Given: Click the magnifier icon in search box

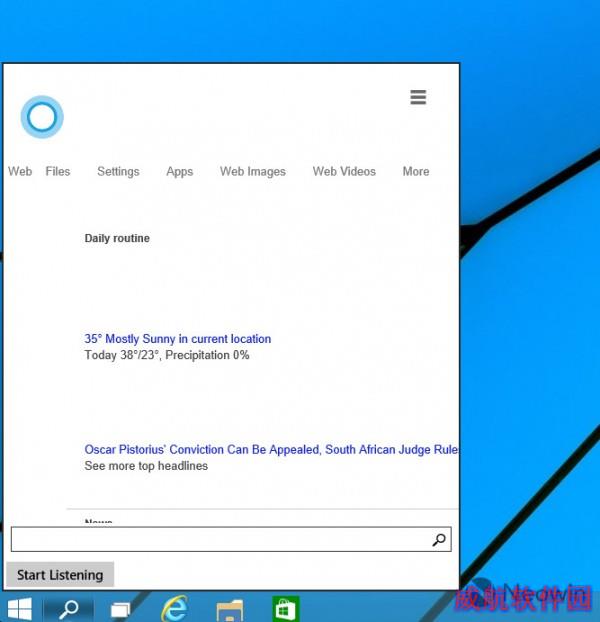Looking at the screenshot, I should (x=439, y=539).
